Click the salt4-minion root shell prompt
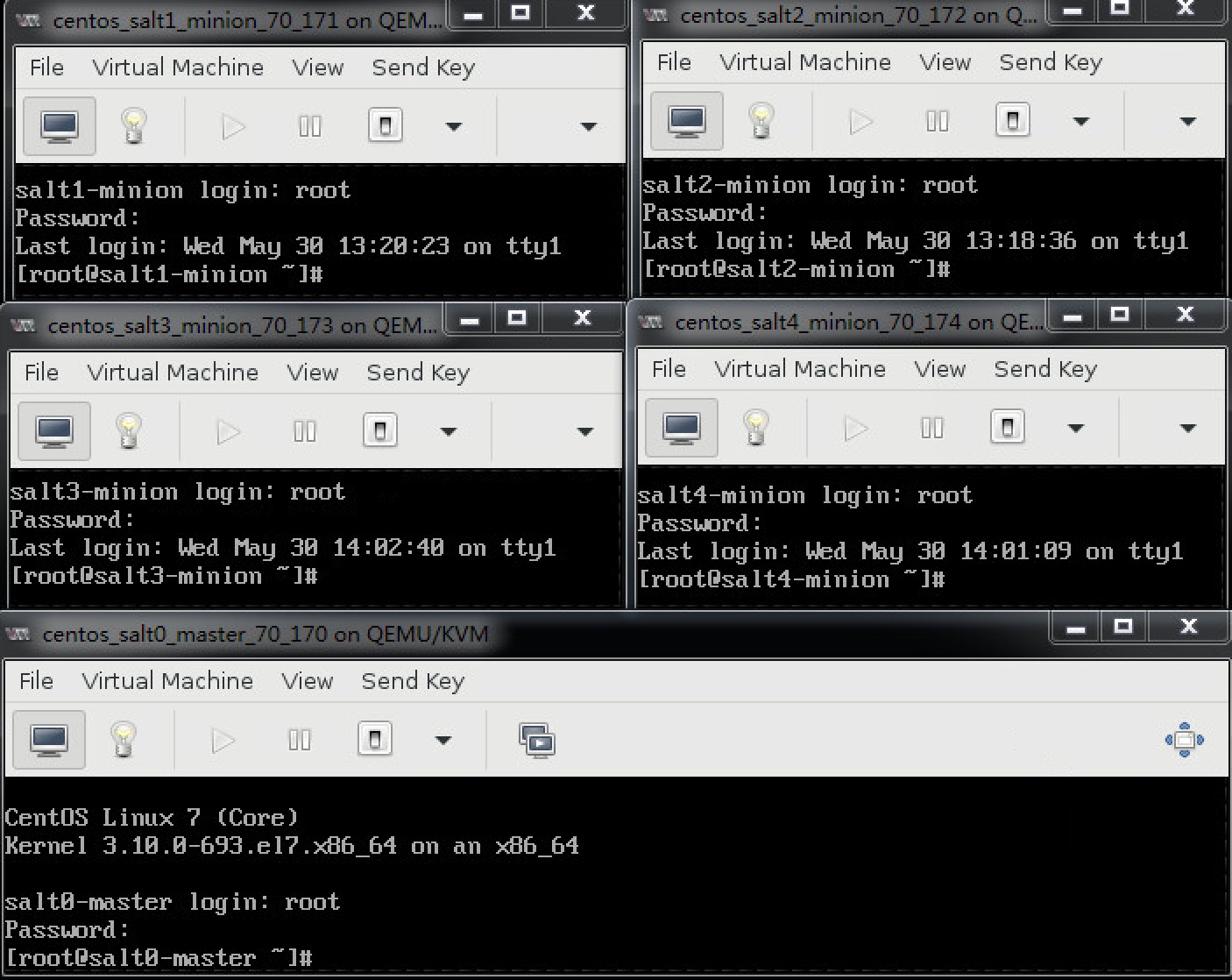1232x980 pixels. (x=792, y=579)
